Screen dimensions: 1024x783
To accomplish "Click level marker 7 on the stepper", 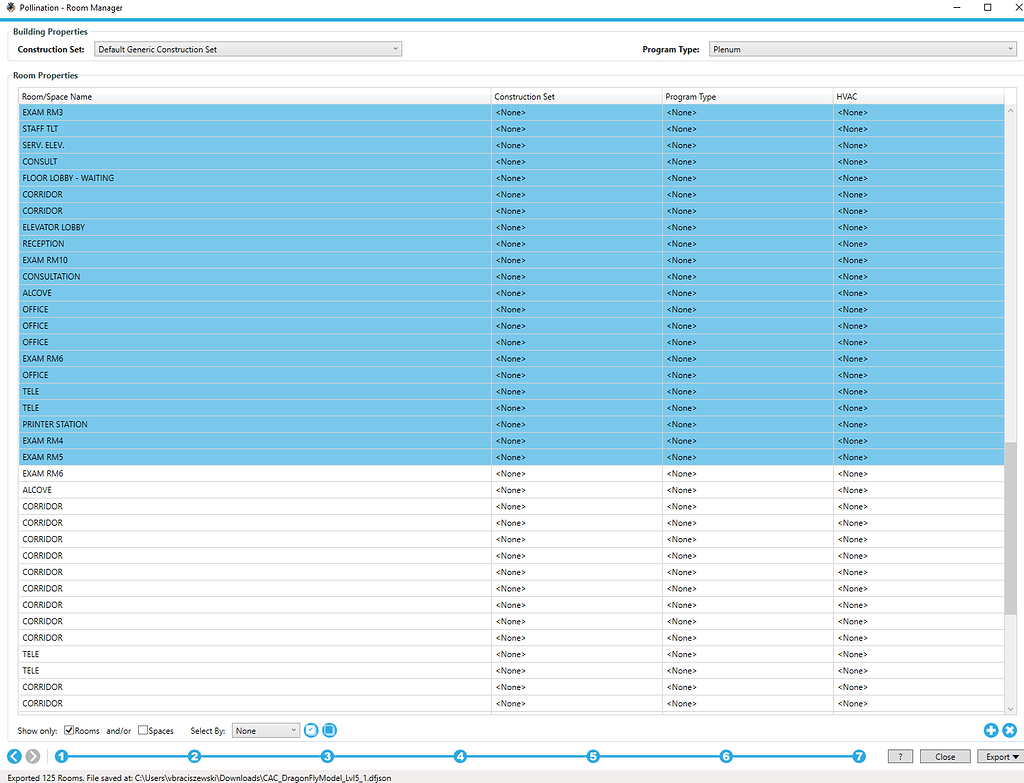I will tap(859, 757).
